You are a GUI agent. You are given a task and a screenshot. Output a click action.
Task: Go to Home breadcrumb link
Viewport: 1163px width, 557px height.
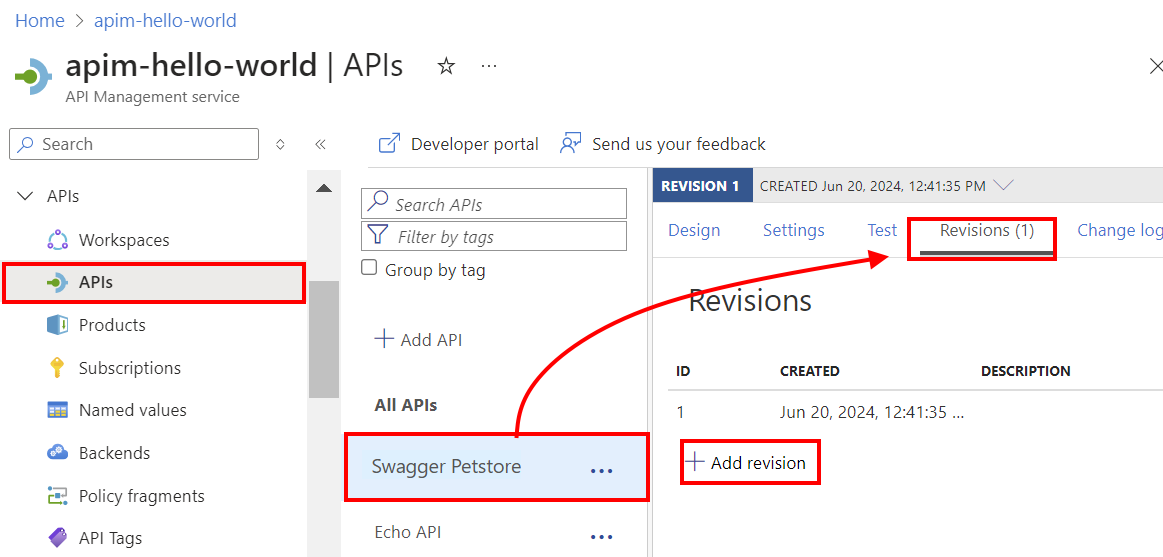tap(40, 21)
